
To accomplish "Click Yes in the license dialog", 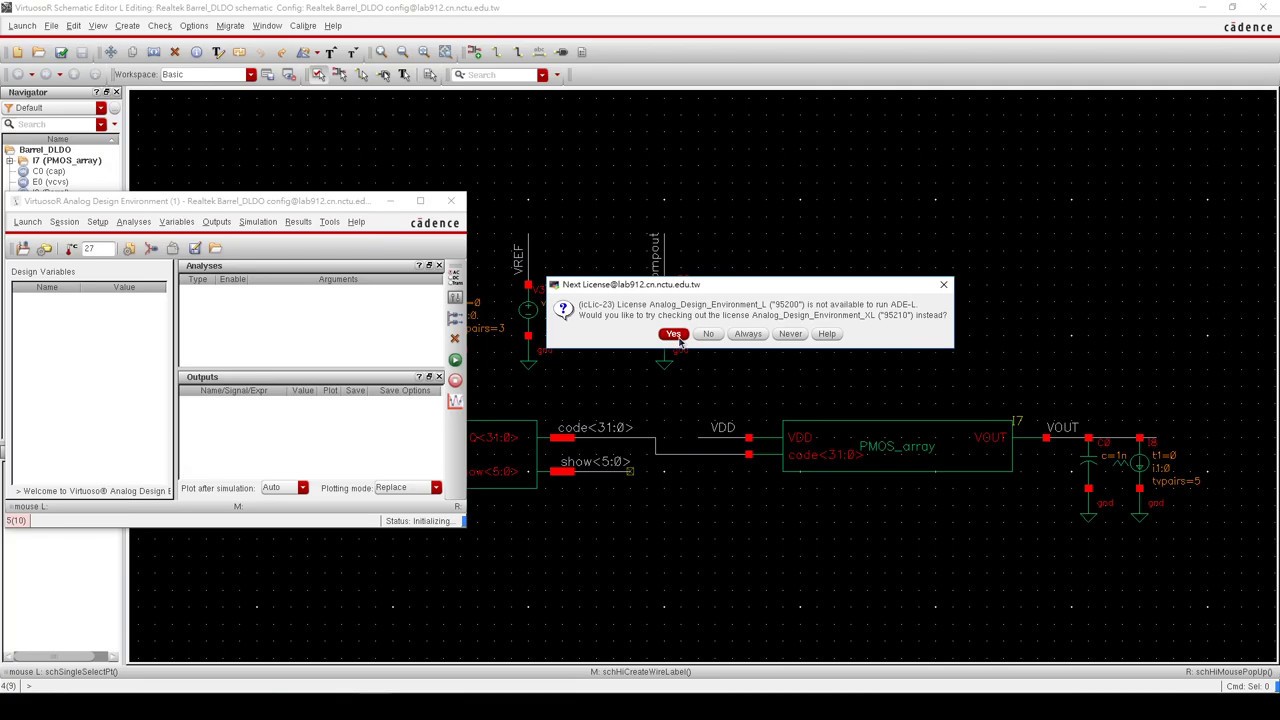I will [x=673, y=334].
